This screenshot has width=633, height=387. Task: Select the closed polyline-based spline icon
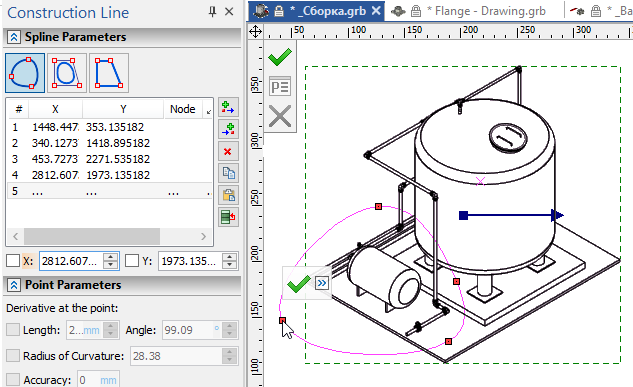[67, 73]
